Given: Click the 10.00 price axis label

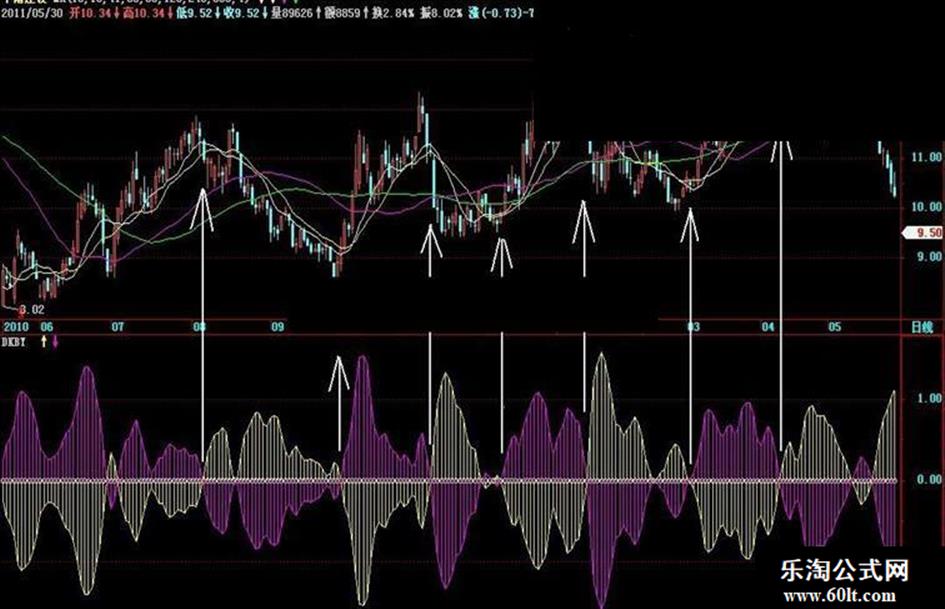Looking at the screenshot, I should [926, 207].
